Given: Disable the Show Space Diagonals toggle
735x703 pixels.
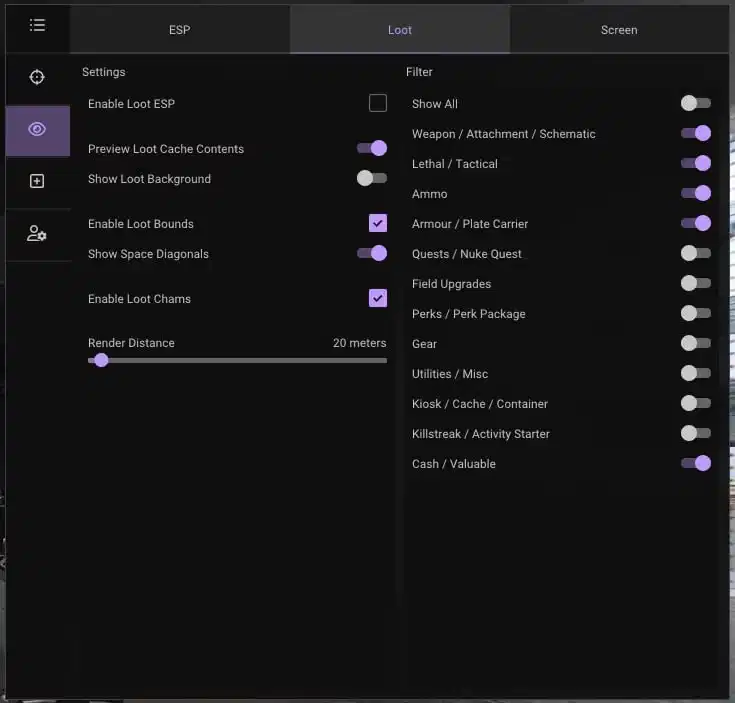Looking at the screenshot, I should 372,253.
